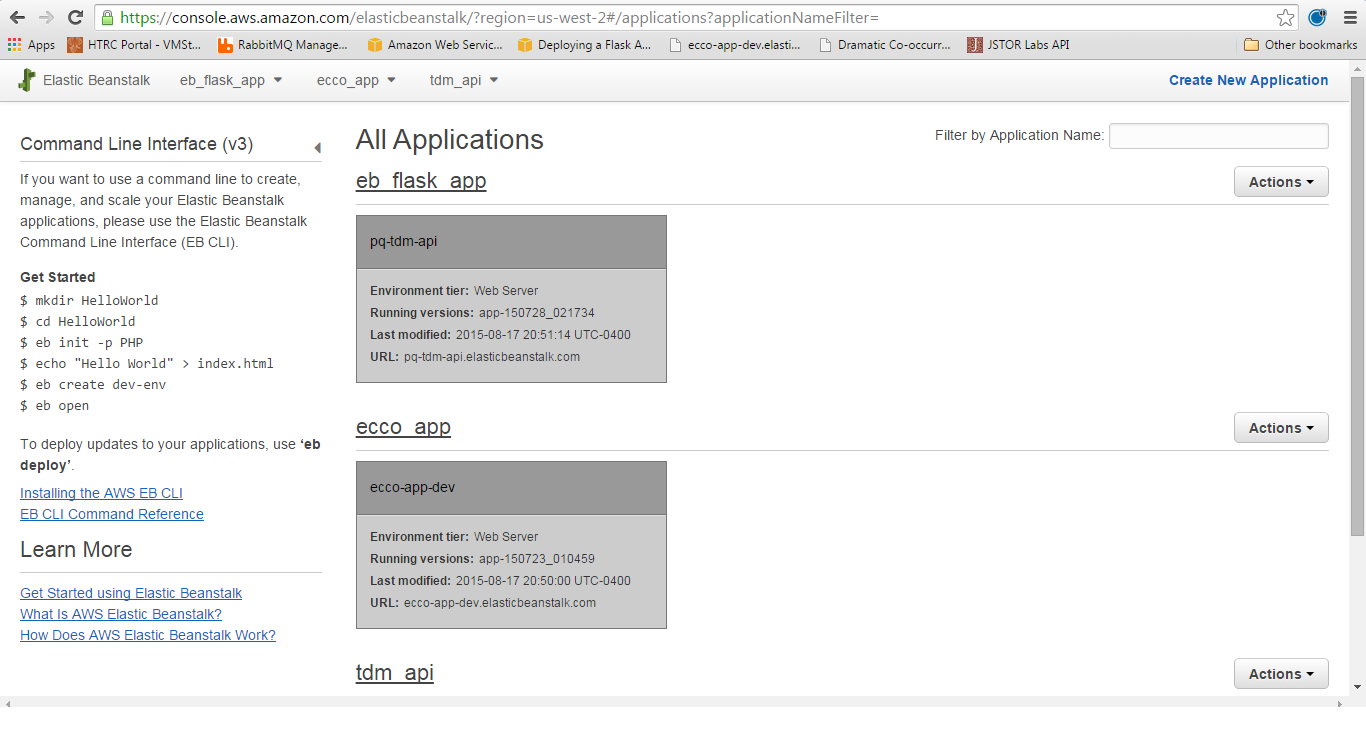Open the Chrome hamburger menu

coord(1349,17)
